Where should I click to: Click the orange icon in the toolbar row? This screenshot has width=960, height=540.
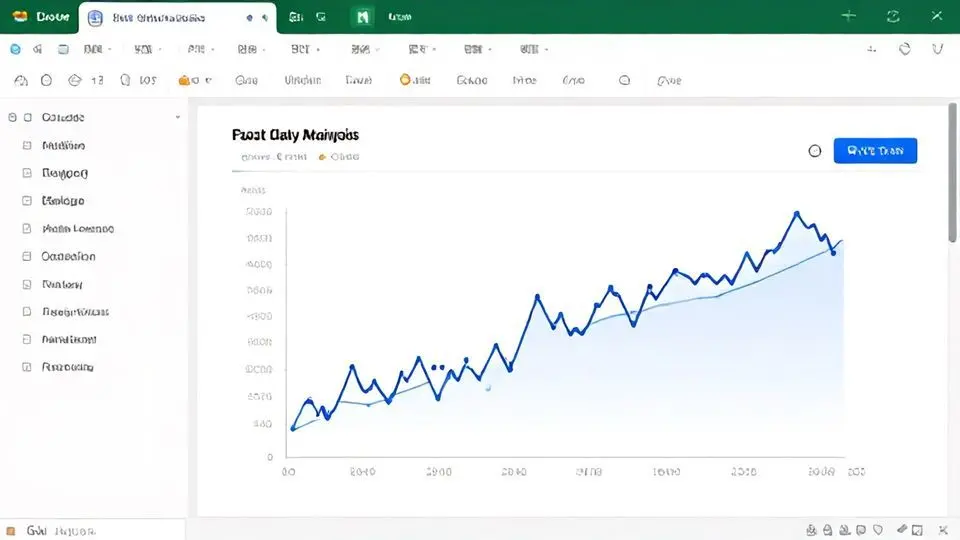(x=184, y=81)
